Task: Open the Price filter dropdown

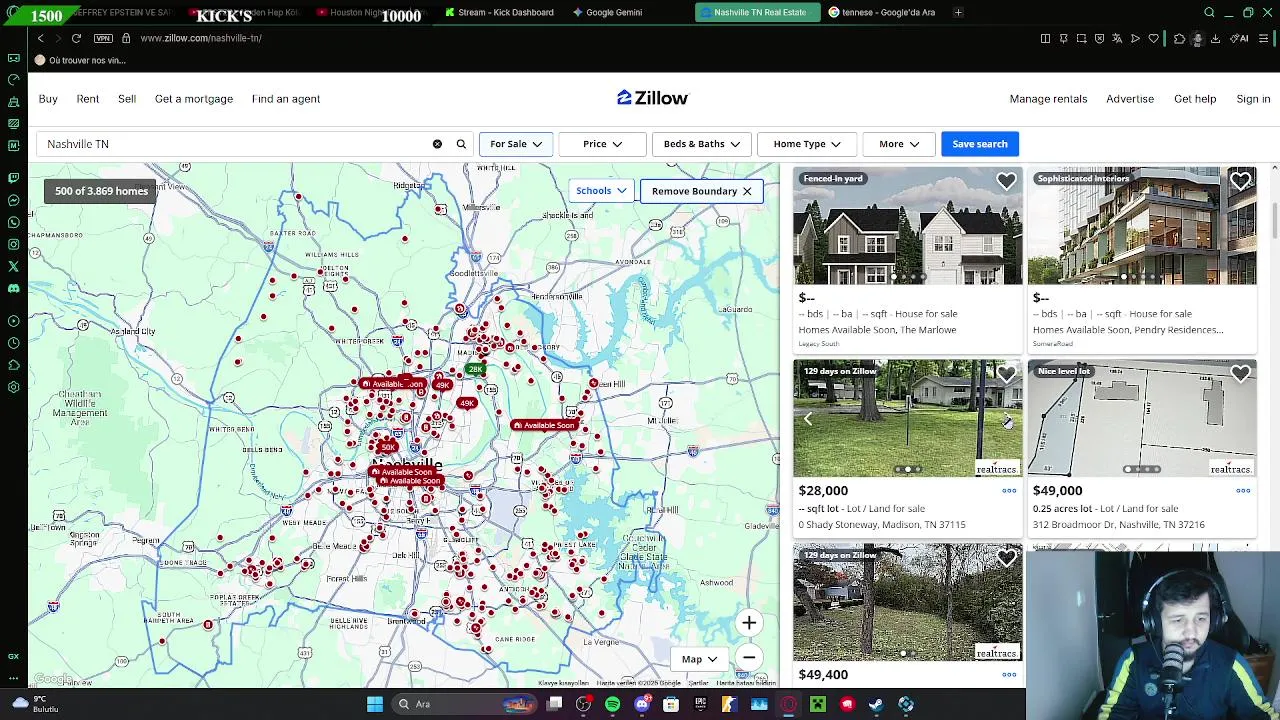Action: click(603, 144)
